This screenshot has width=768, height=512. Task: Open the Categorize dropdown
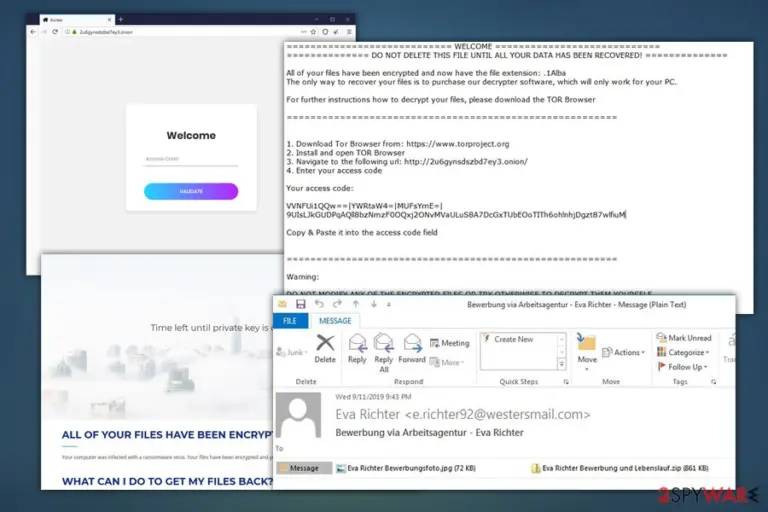683,352
